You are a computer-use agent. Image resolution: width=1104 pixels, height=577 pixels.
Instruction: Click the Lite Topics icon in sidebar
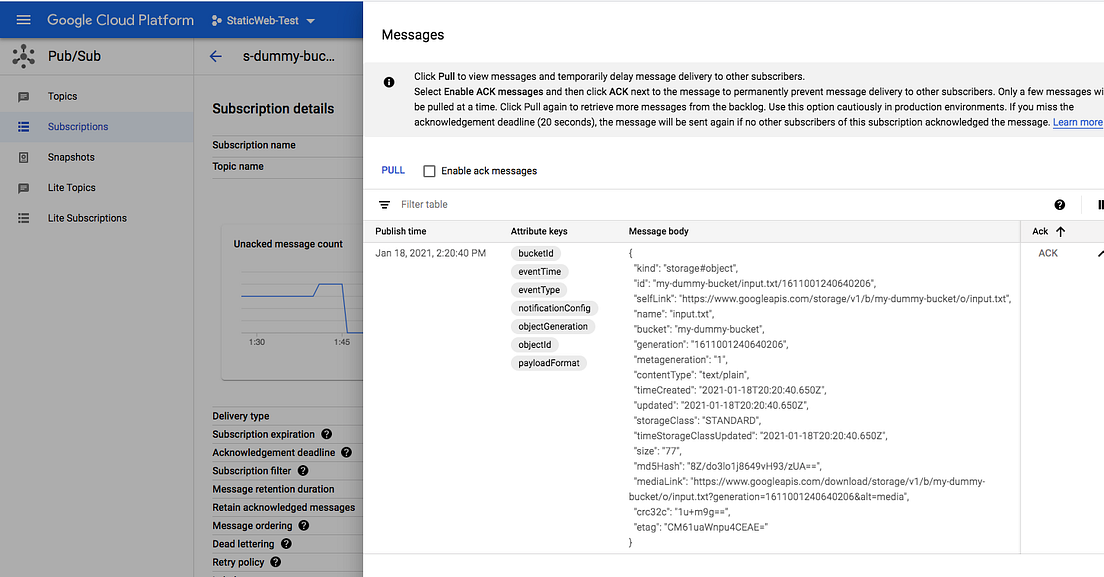pyautogui.click(x=23, y=187)
